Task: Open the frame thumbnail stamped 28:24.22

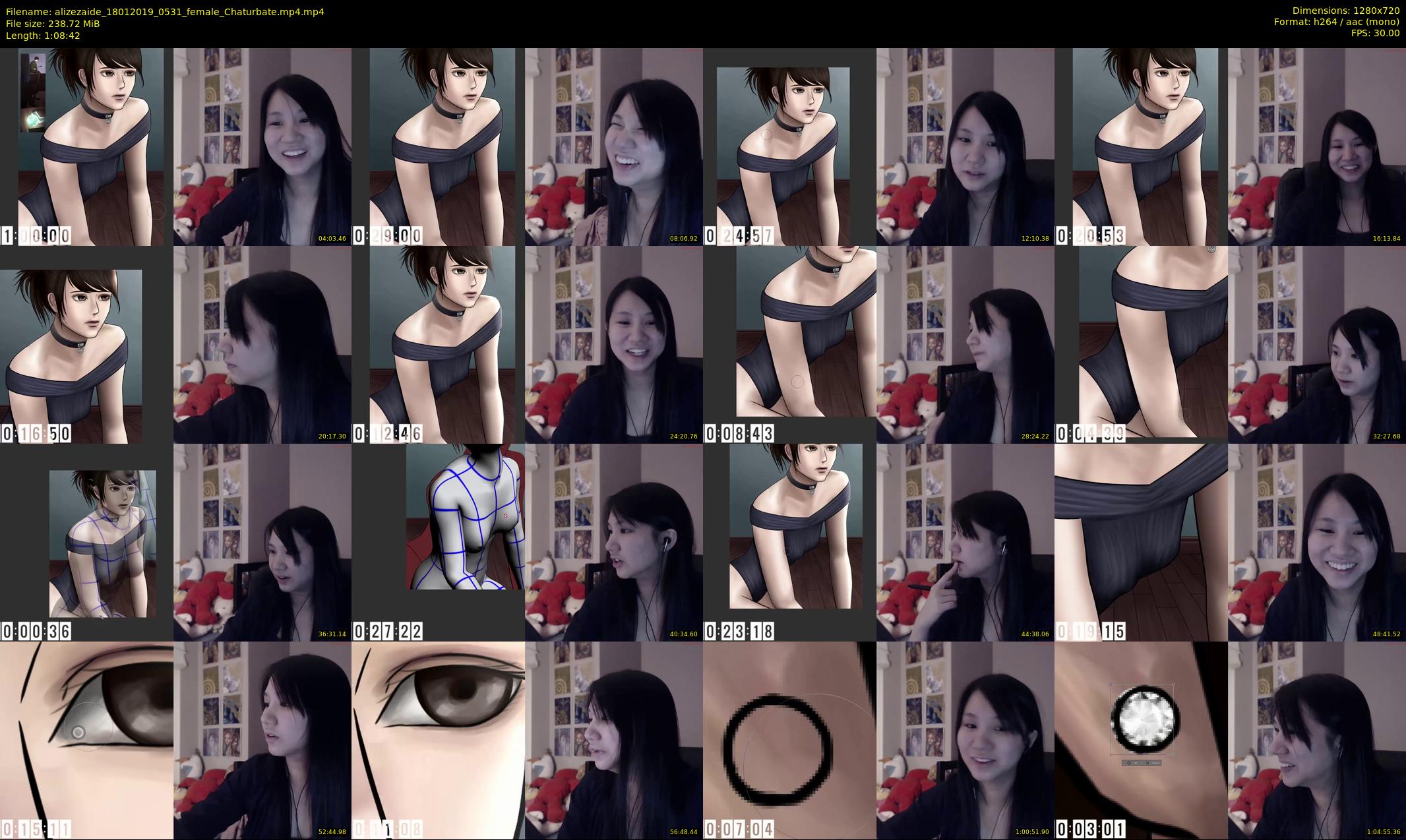Action: pos(878,344)
